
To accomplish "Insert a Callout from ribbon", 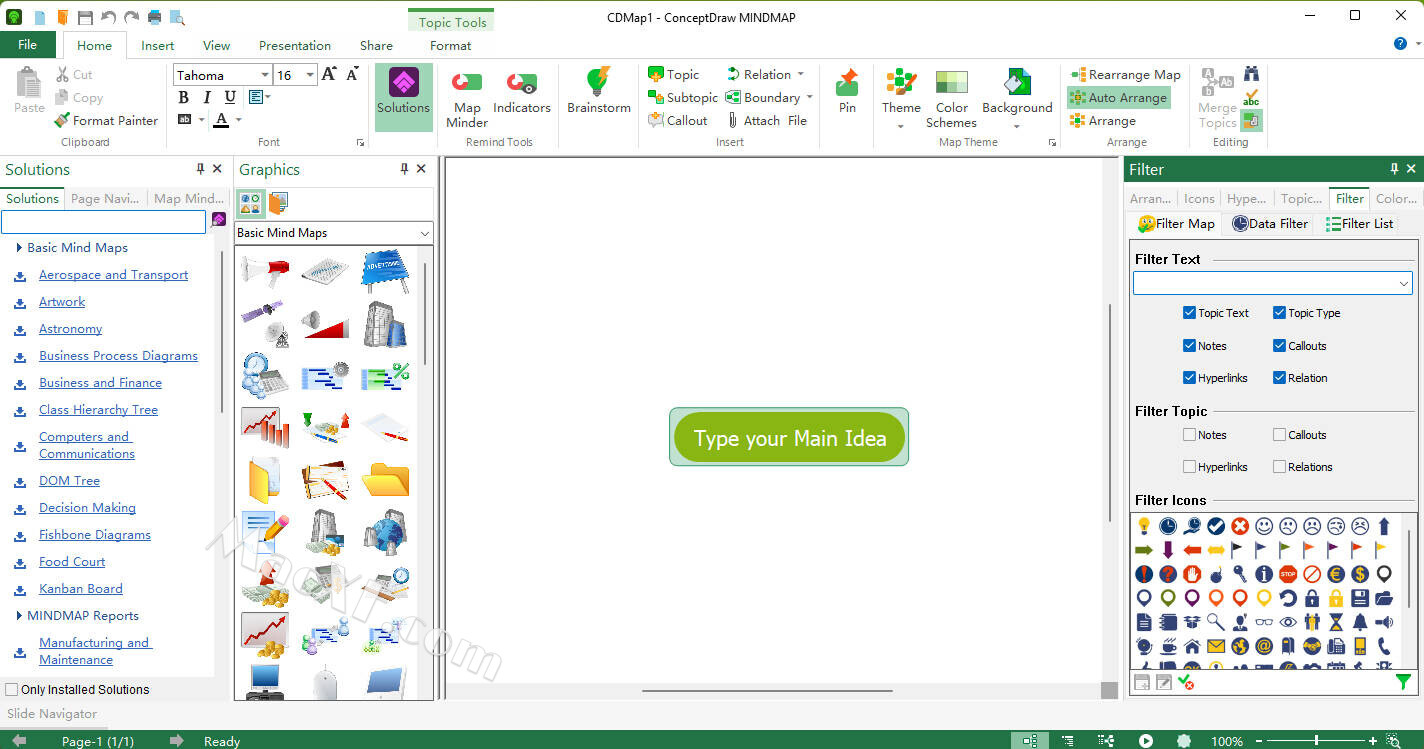I will [678, 121].
